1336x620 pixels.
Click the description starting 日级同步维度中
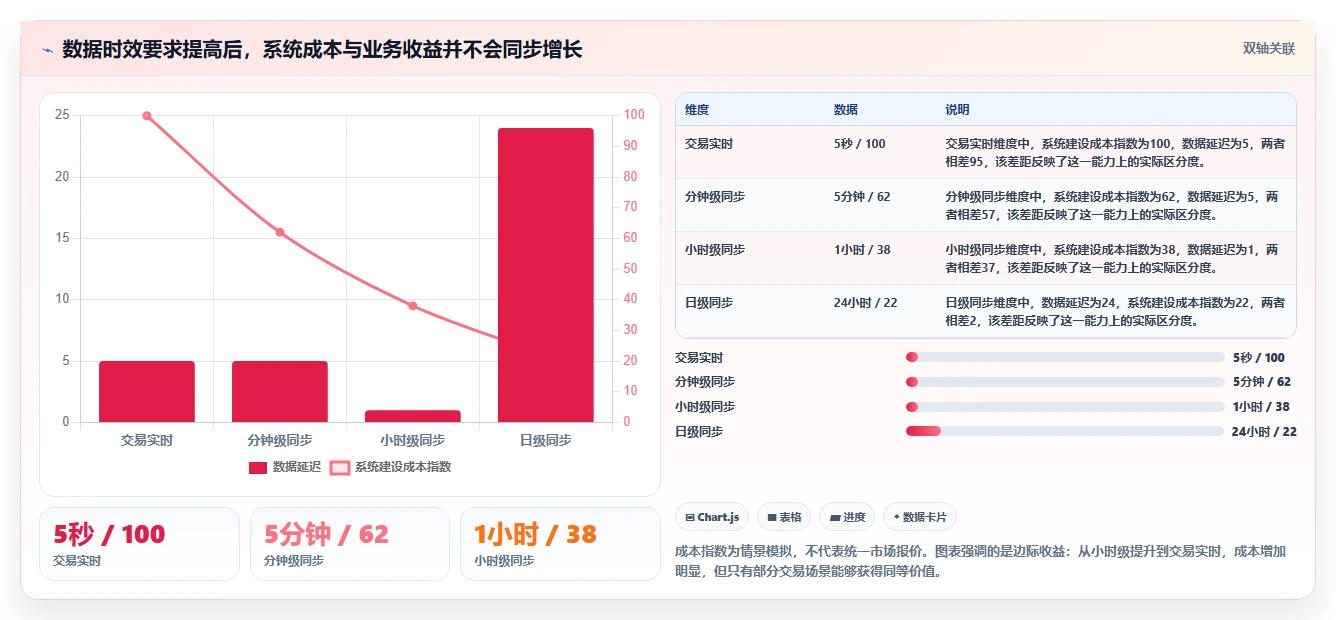pyautogui.click(x=1115, y=311)
